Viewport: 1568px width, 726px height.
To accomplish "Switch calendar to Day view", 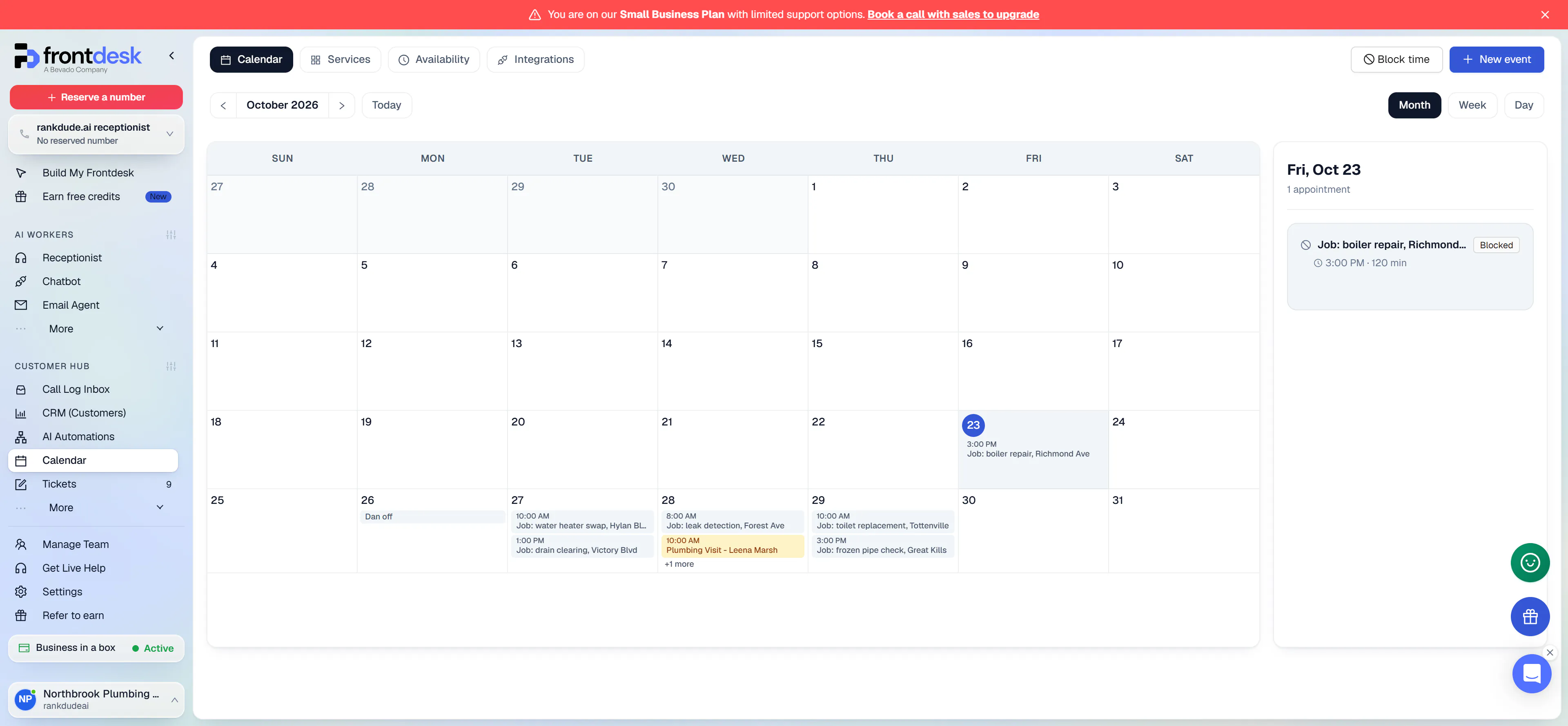I will [x=1523, y=105].
